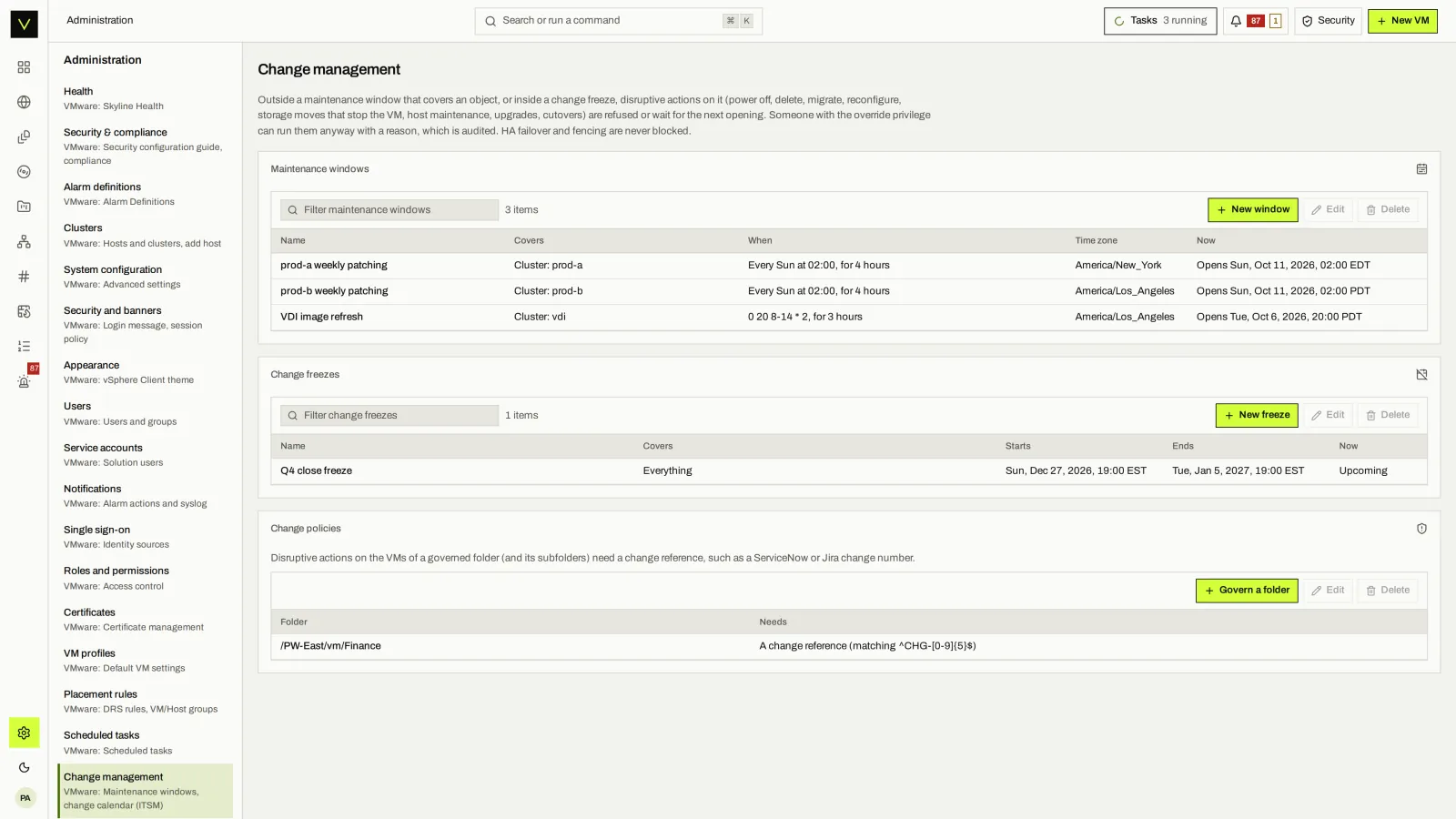Focus the Filter maintenance windows field
The image size is (1456, 819).
point(389,210)
